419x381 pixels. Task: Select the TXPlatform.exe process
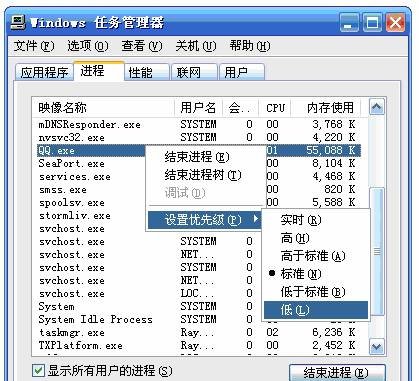pos(80,345)
